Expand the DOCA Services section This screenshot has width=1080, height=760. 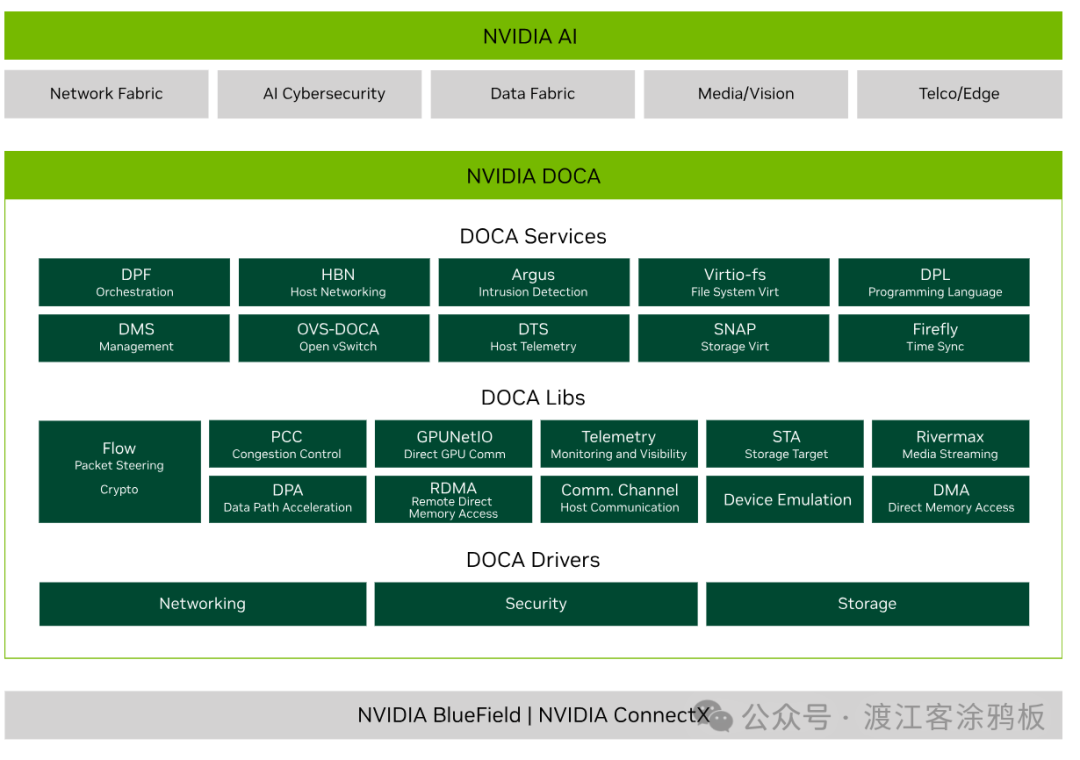[532, 236]
